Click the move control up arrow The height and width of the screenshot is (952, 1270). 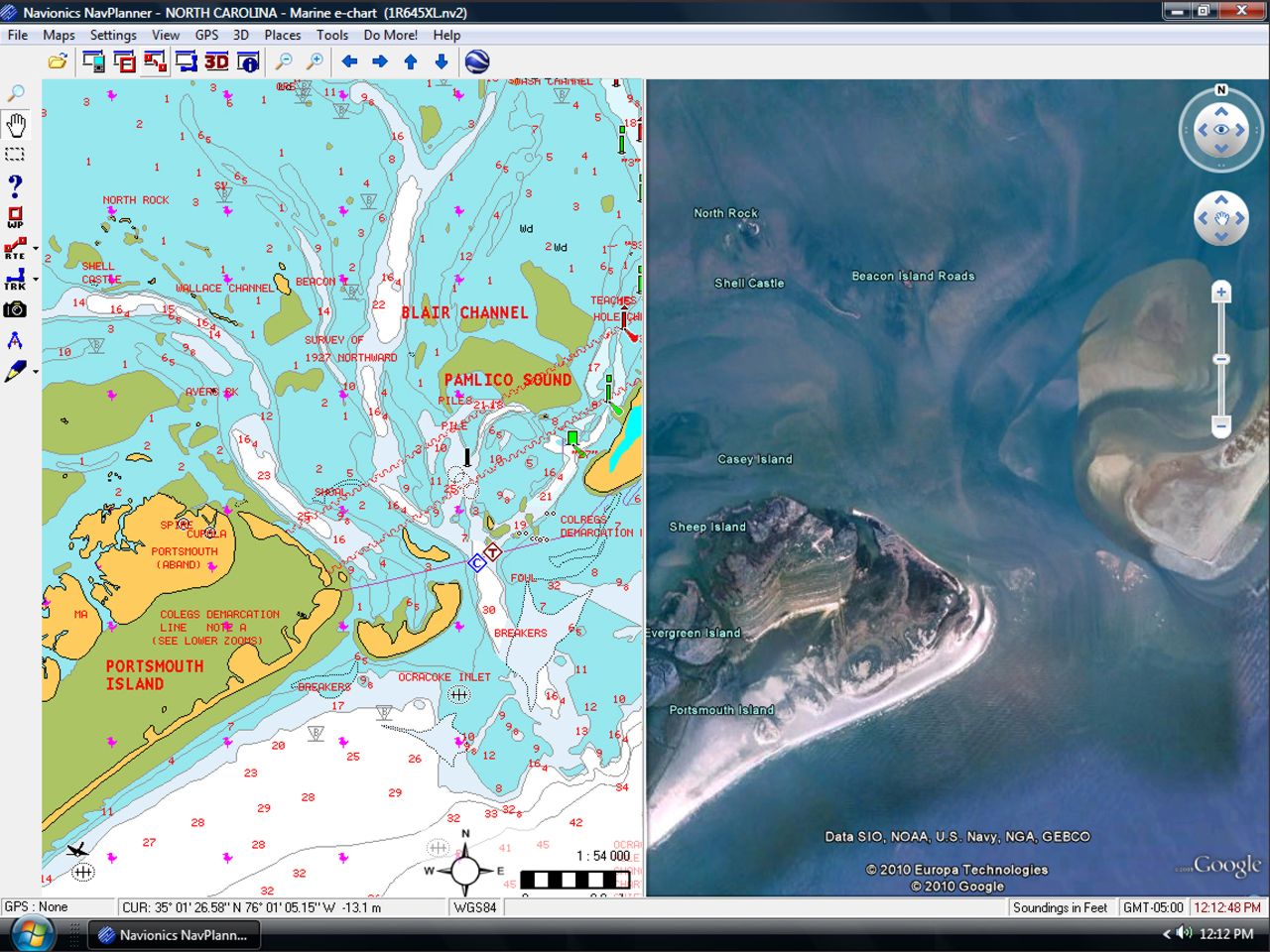[x=1221, y=198]
